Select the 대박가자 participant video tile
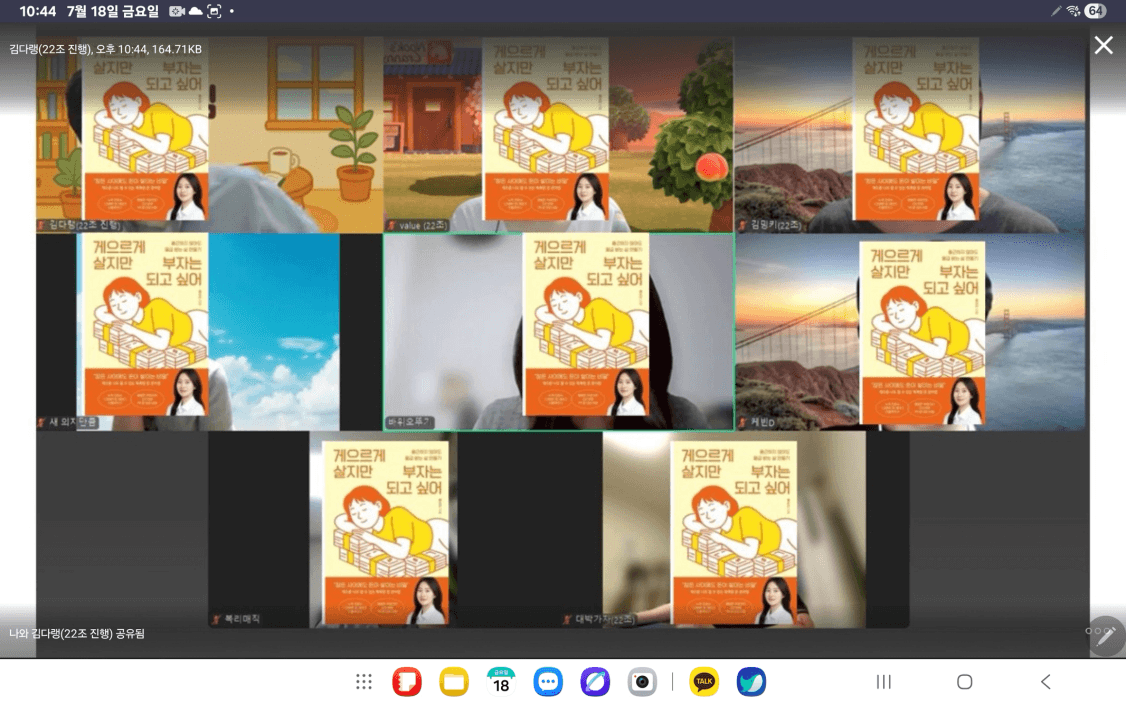The height and width of the screenshot is (704, 1126). coord(734,529)
